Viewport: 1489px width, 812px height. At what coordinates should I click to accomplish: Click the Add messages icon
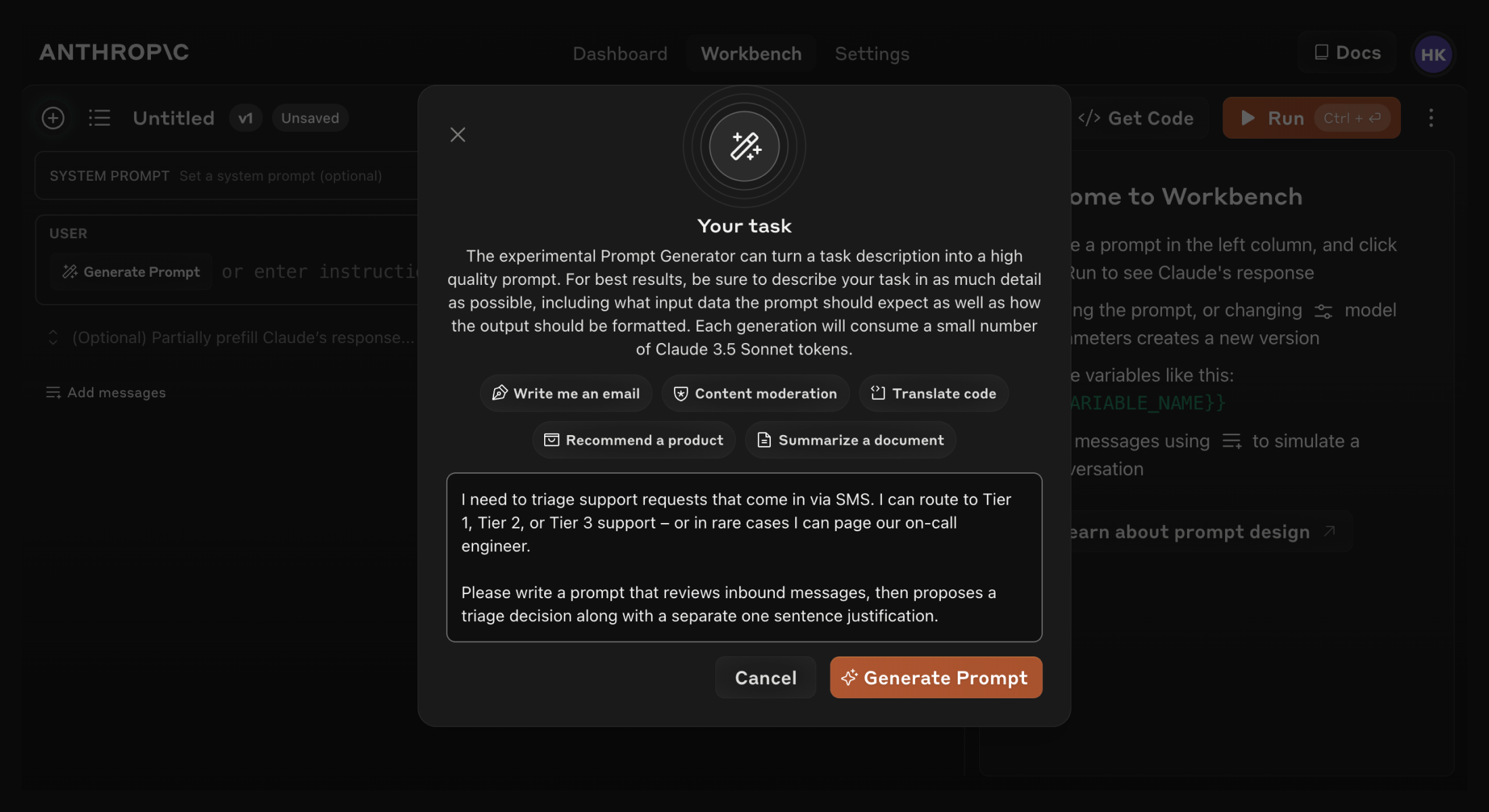pyautogui.click(x=53, y=392)
